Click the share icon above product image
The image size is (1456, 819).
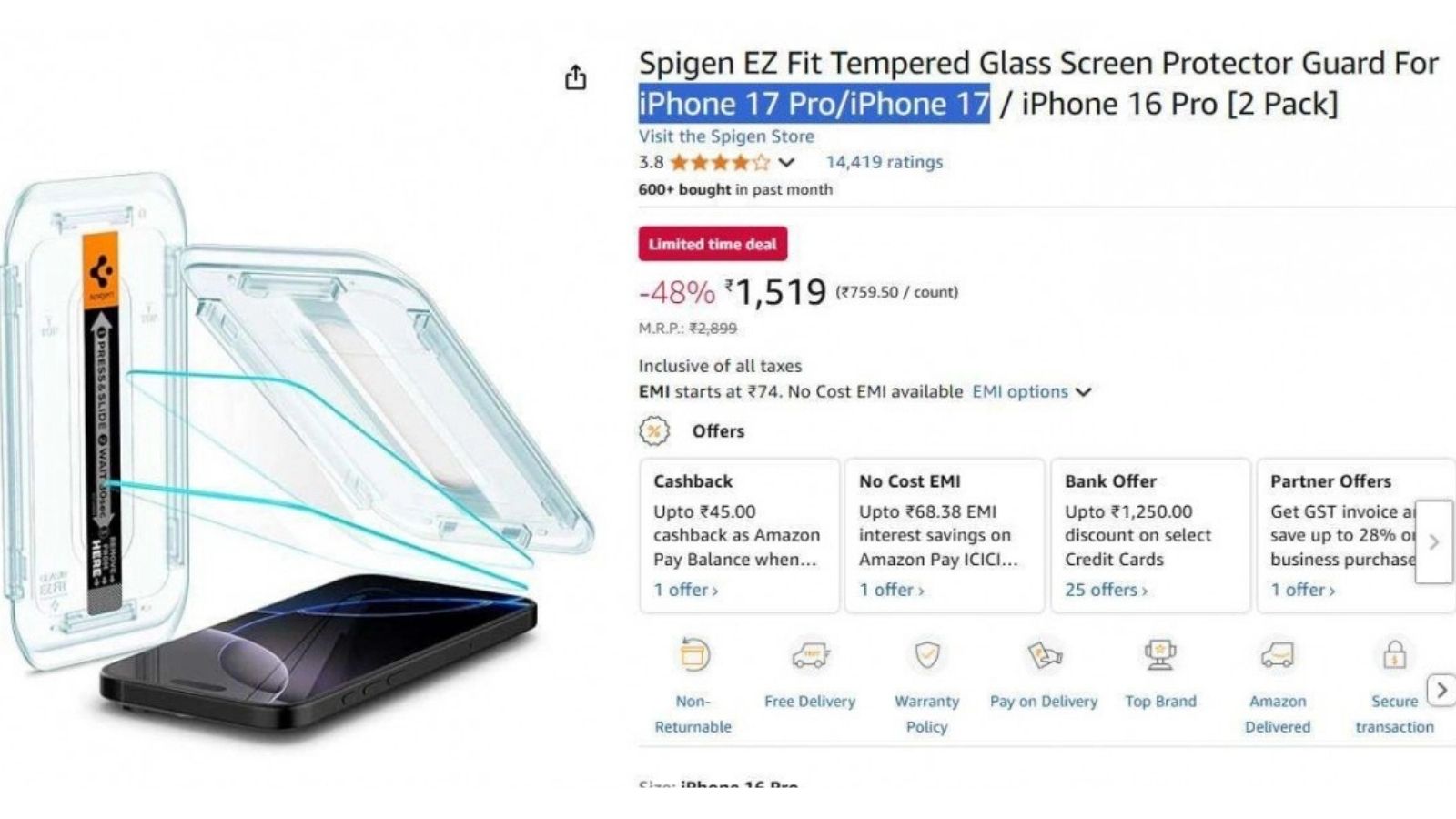coord(575,78)
